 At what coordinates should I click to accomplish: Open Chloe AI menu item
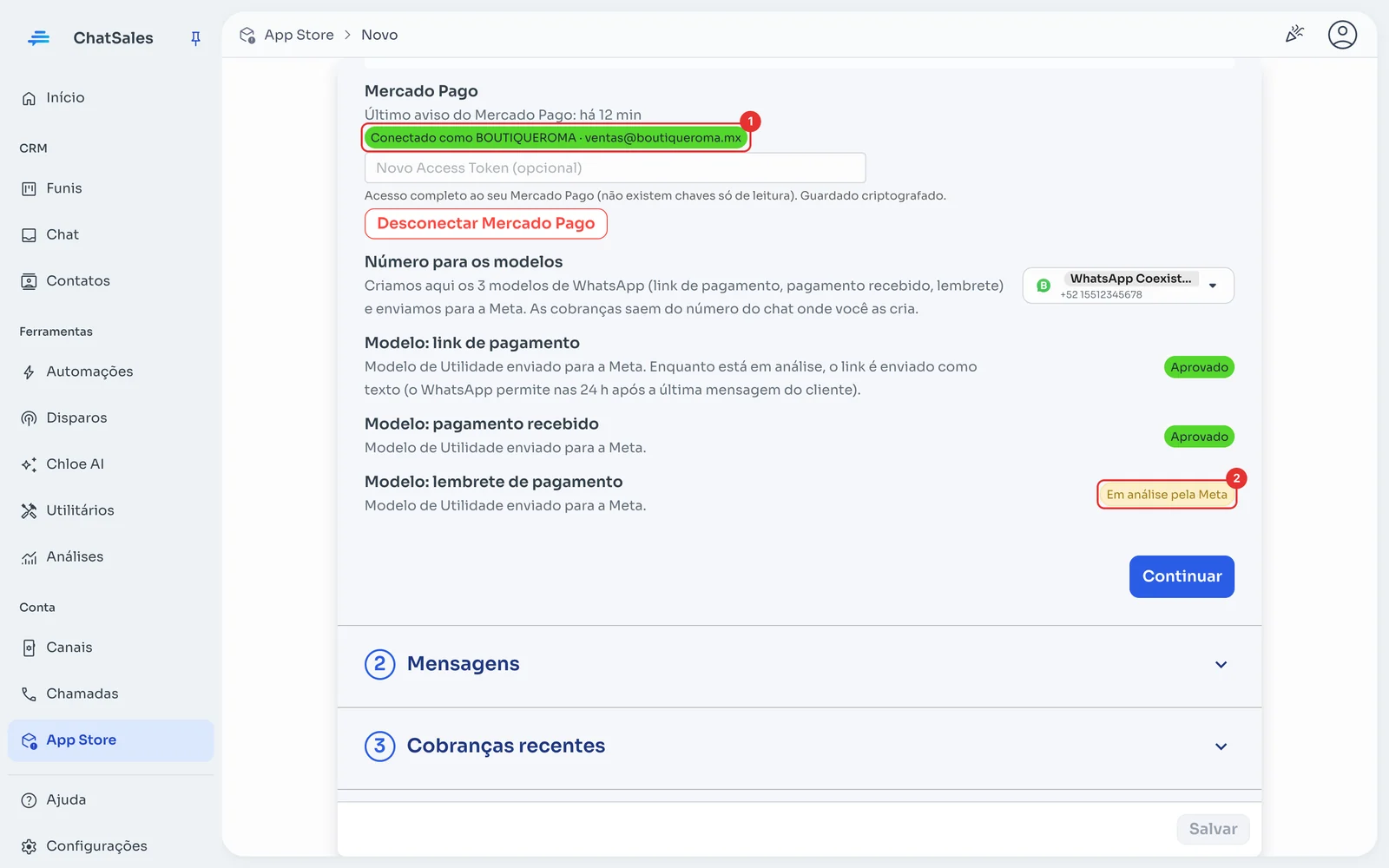110,464
